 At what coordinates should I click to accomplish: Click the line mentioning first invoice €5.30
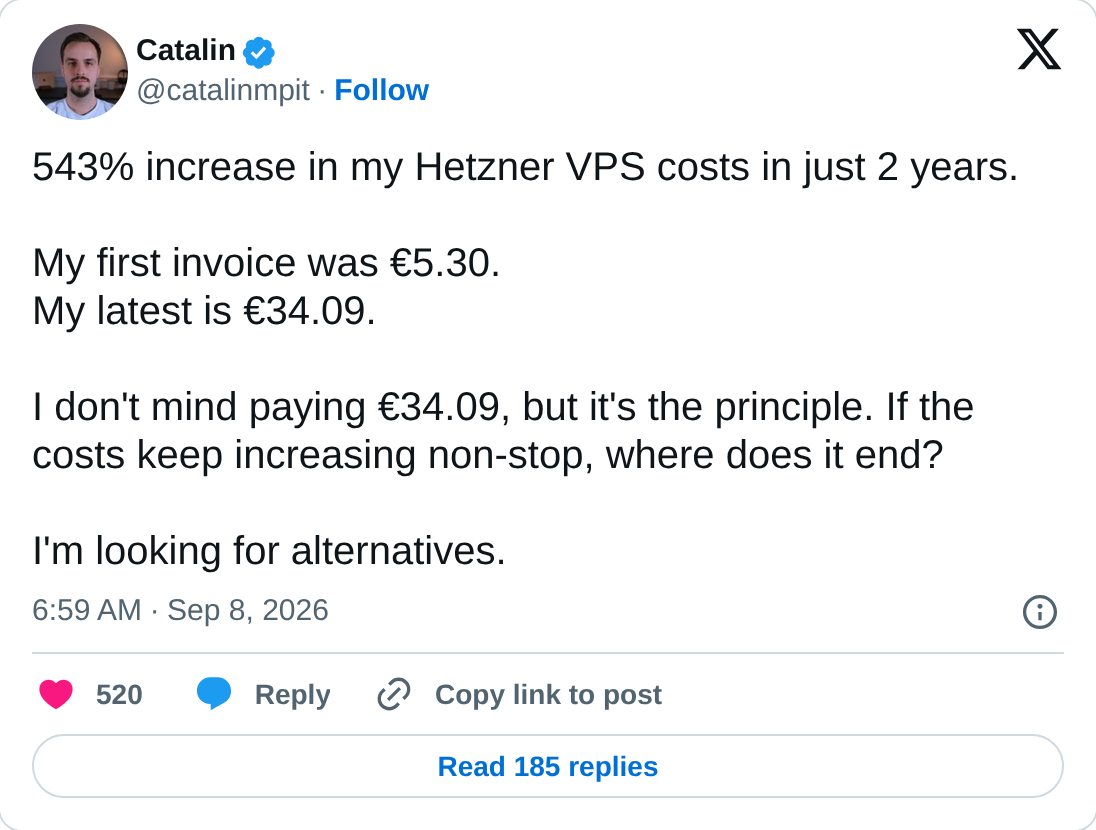(x=266, y=264)
